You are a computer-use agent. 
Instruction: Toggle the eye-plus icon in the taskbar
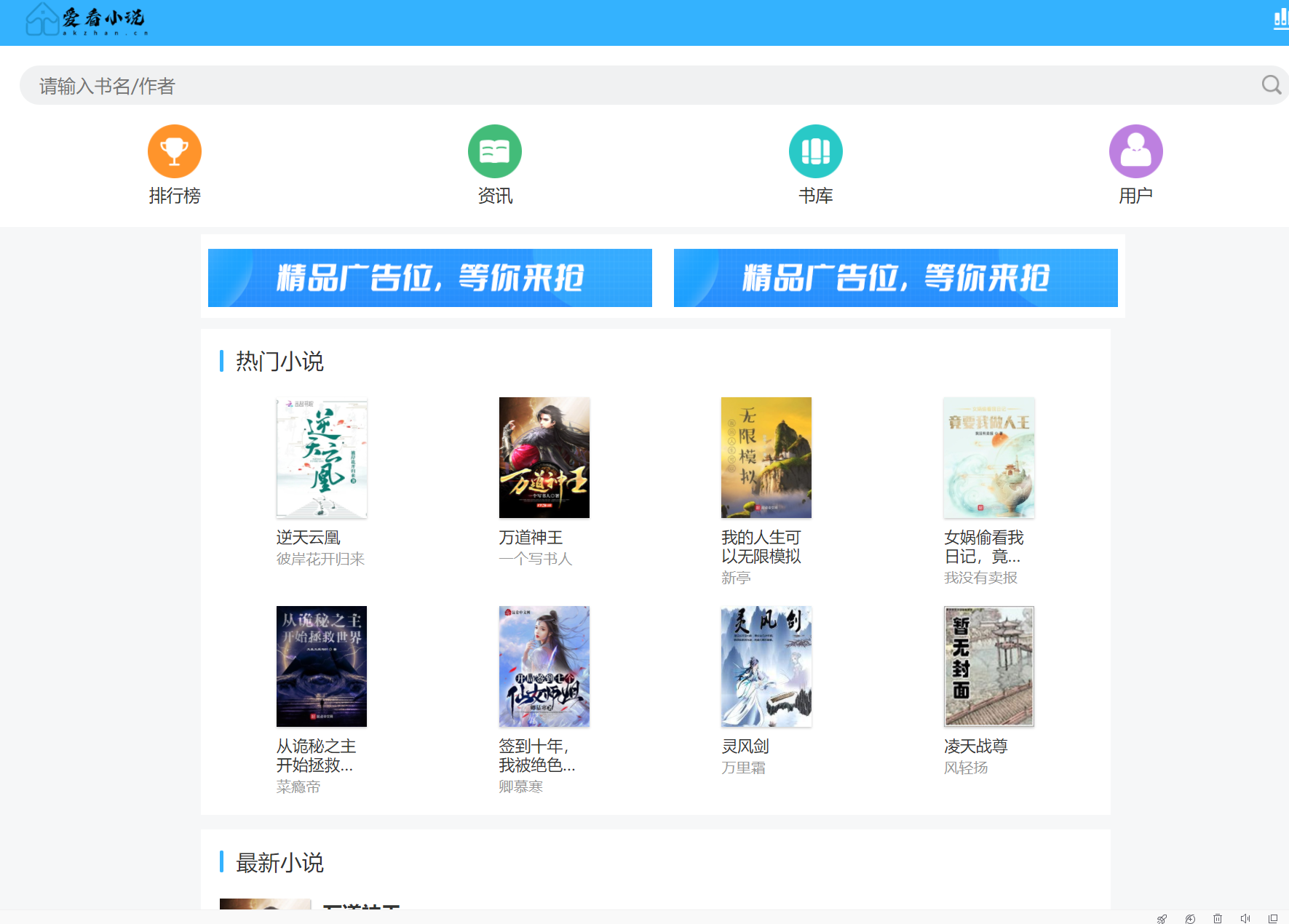point(1190,917)
